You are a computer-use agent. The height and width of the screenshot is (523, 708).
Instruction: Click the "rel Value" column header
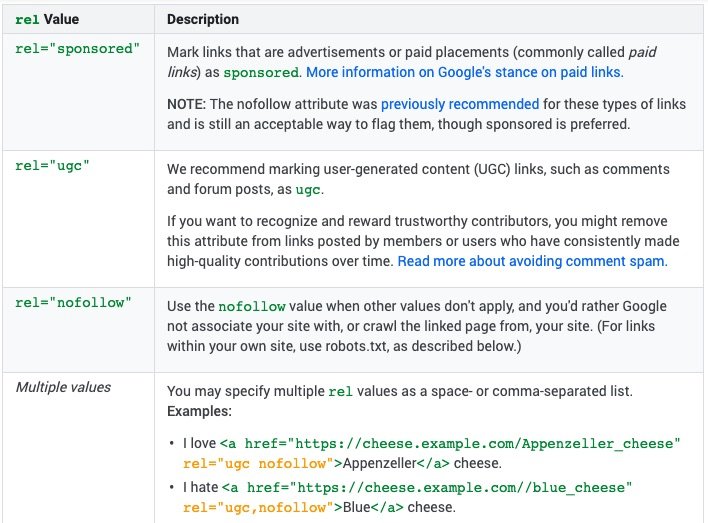click(49, 19)
